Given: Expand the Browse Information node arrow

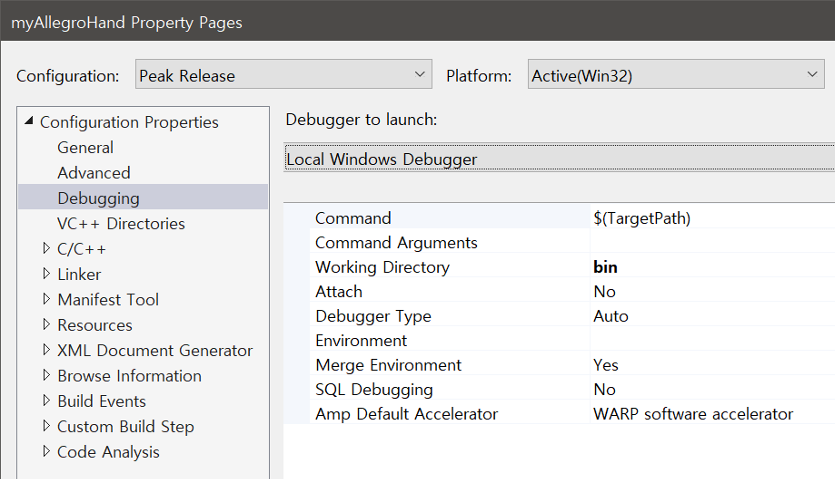Looking at the screenshot, I should coord(46,375).
